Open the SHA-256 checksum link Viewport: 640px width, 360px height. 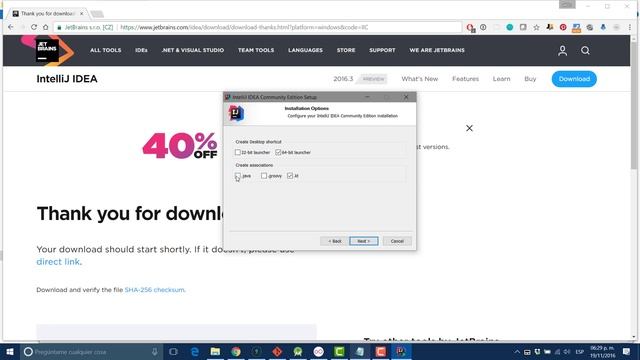tap(154, 290)
